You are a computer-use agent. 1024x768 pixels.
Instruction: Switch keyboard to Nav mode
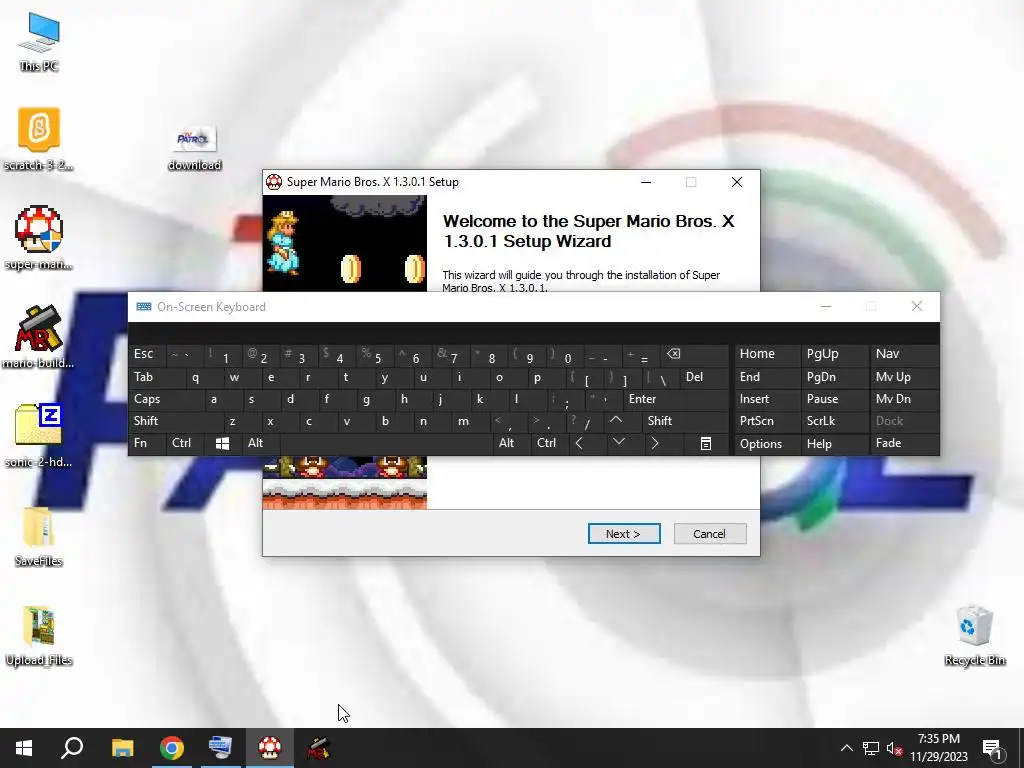[904, 354]
